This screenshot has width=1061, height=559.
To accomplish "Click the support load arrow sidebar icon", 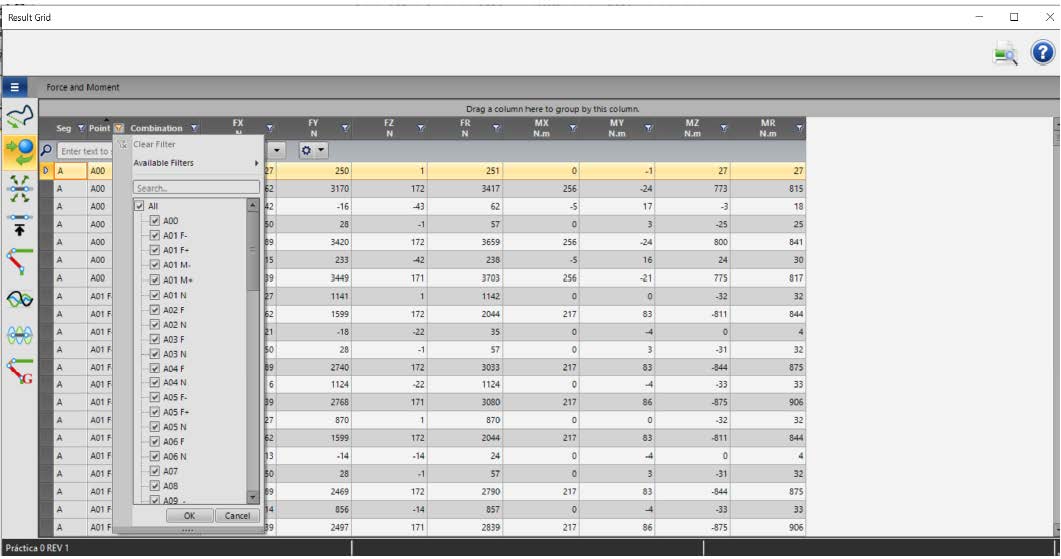I will click(x=20, y=225).
